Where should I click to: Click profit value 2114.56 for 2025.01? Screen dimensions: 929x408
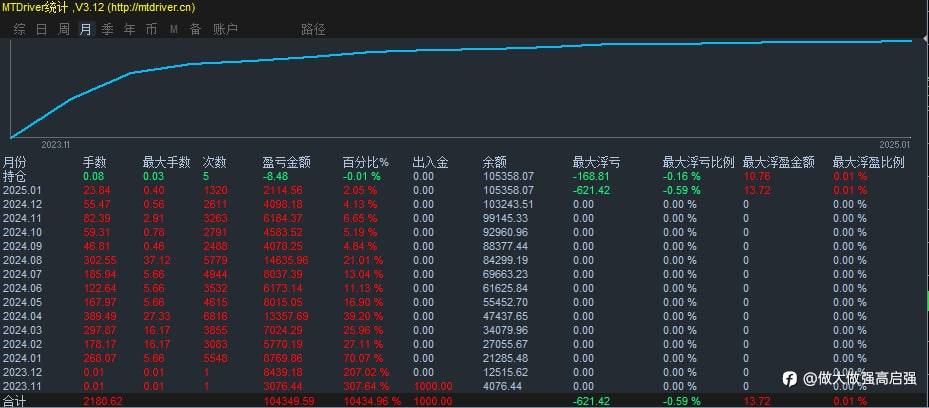click(283, 191)
